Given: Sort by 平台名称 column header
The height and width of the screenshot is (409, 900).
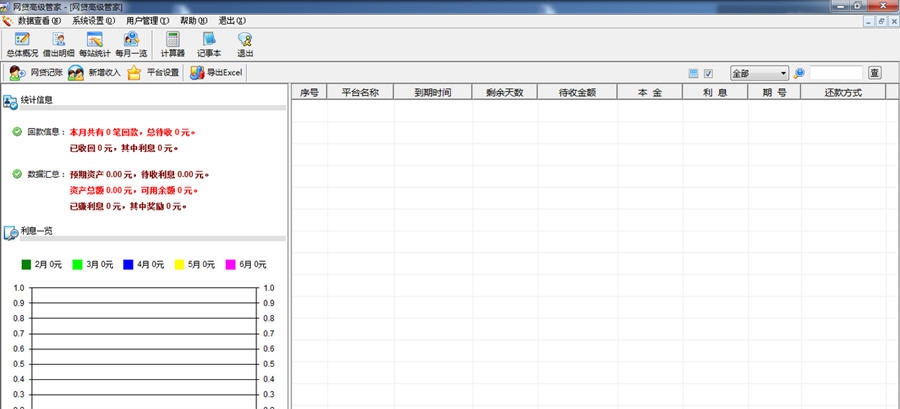Looking at the screenshot, I should tap(360, 92).
